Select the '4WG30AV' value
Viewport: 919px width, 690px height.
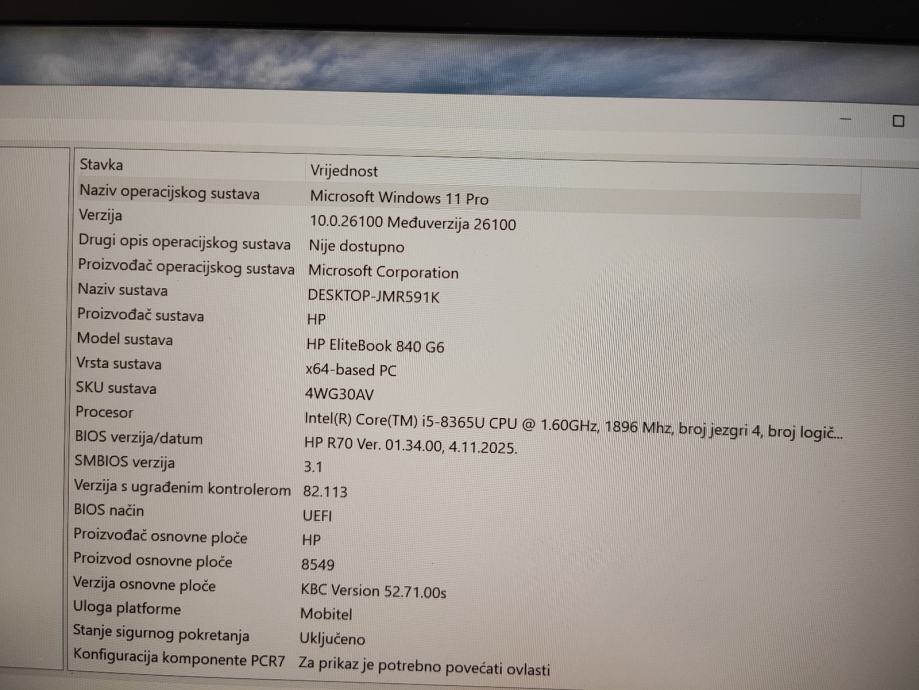pos(339,395)
